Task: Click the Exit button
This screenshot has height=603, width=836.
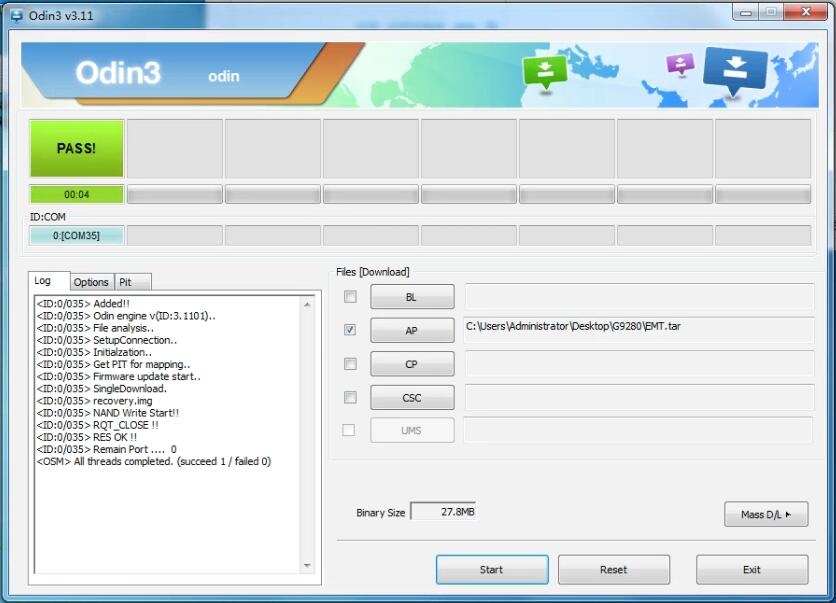Action: [x=752, y=569]
